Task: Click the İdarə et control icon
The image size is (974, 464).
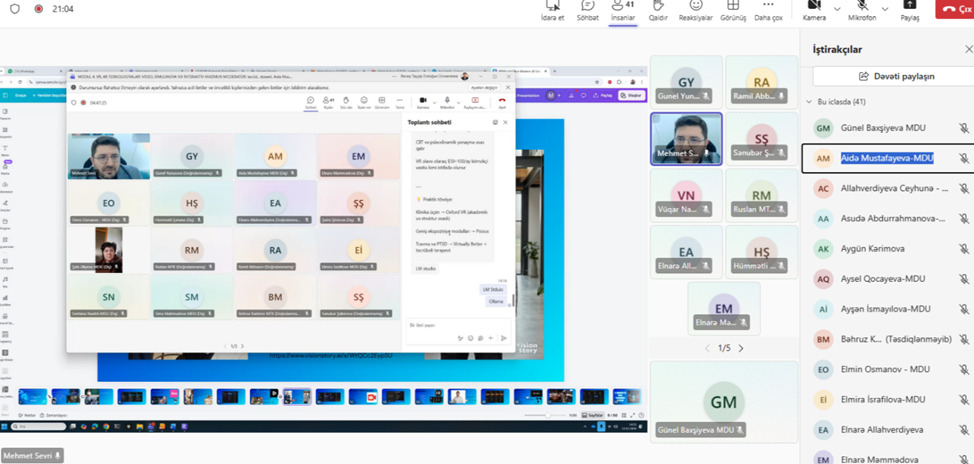Action: pyautogui.click(x=552, y=10)
